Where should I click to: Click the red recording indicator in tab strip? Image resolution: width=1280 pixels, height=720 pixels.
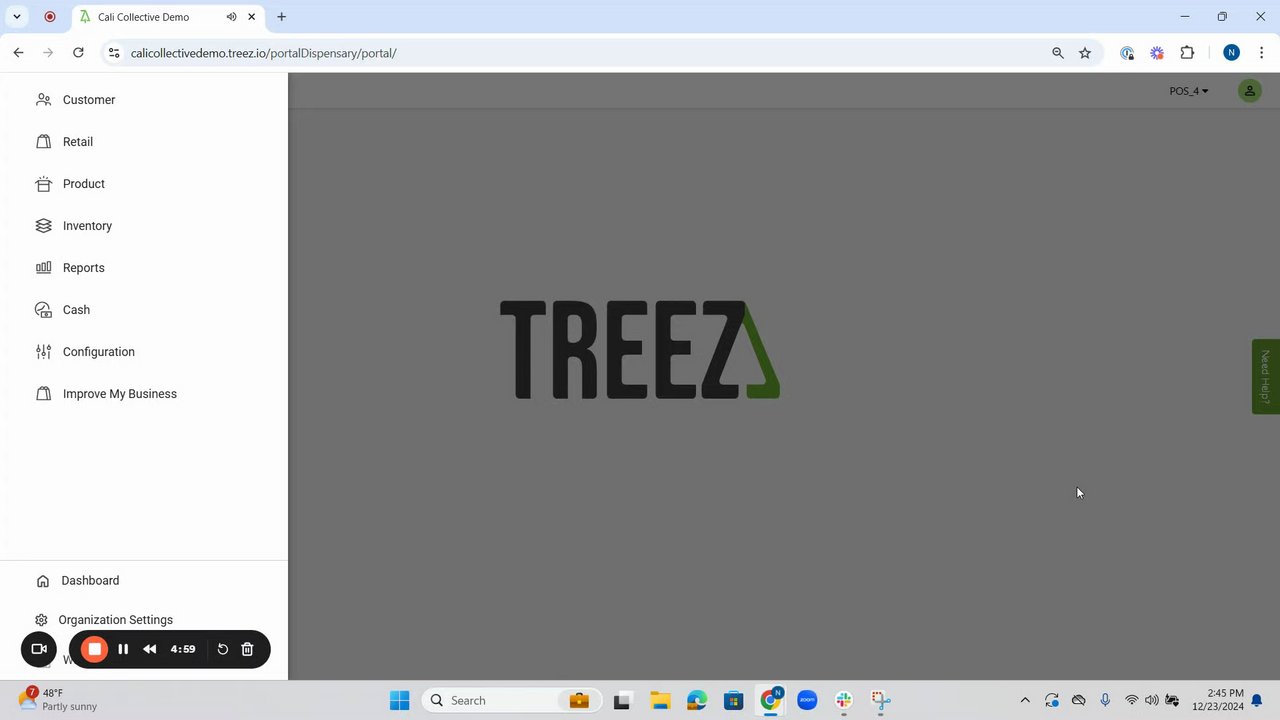click(x=50, y=17)
